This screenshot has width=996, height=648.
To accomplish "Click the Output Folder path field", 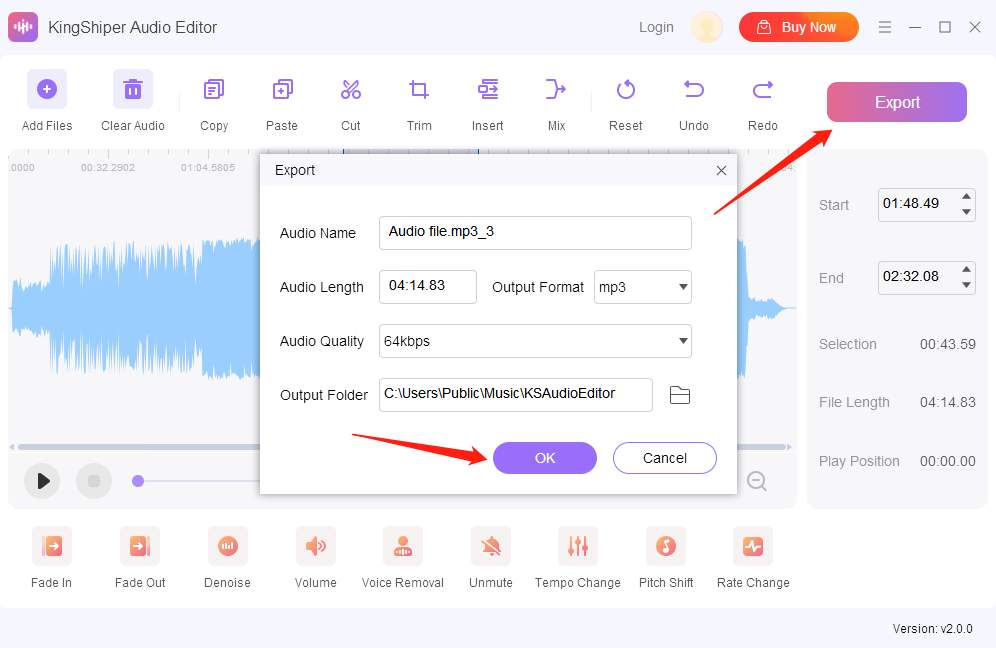I will [x=515, y=395].
